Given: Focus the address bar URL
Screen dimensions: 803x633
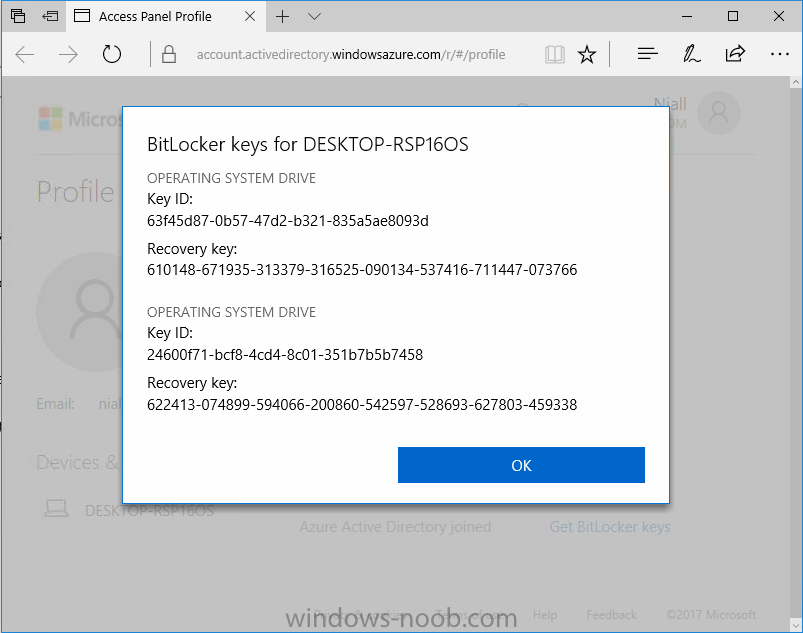Looking at the screenshot, I should [x=351, y=54].
